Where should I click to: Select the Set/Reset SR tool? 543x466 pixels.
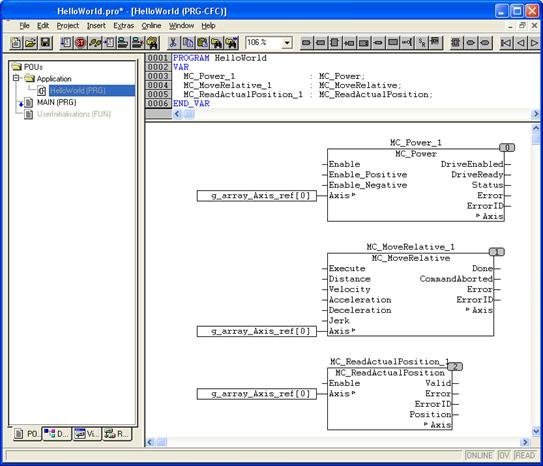coord(421,43)
